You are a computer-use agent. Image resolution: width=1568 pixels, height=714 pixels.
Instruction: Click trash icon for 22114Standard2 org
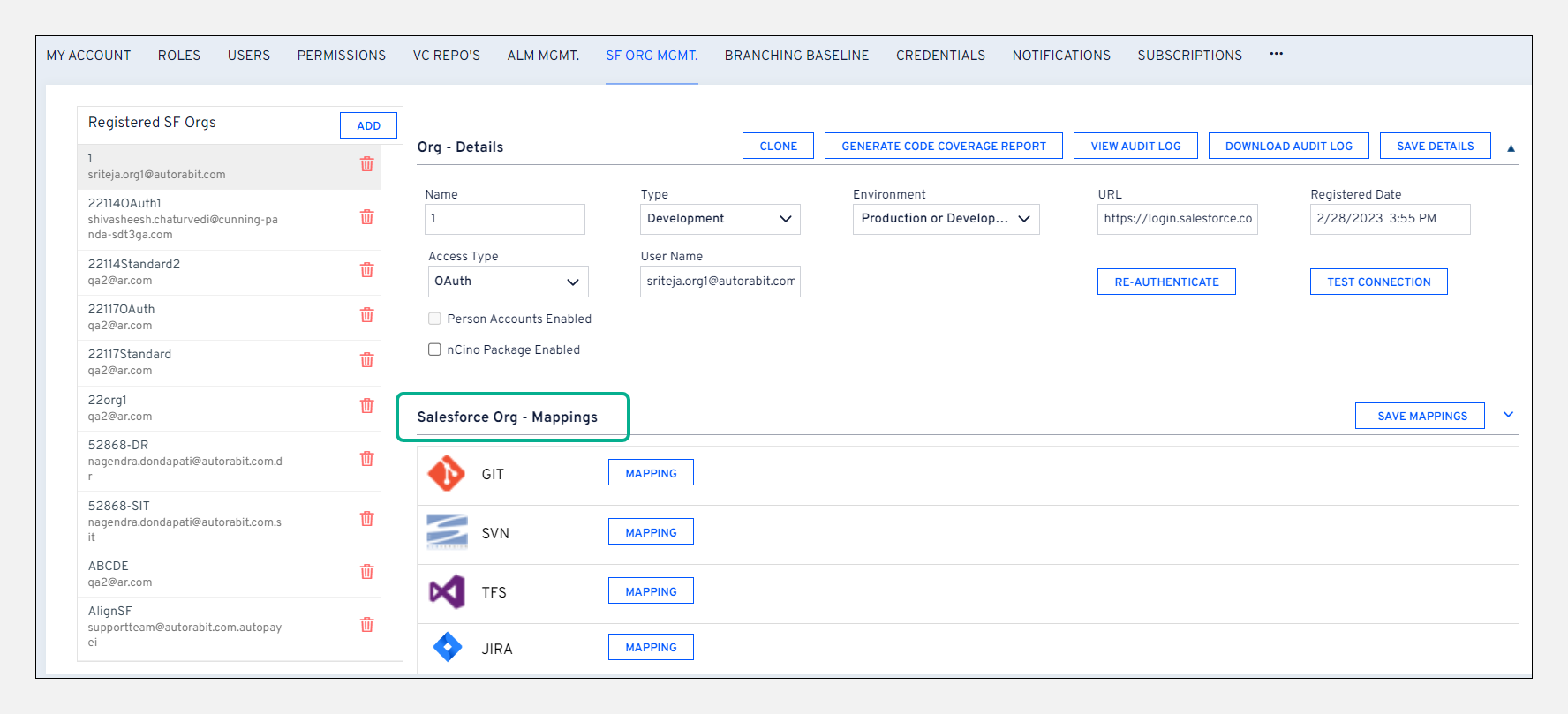(x=366, y=270)
